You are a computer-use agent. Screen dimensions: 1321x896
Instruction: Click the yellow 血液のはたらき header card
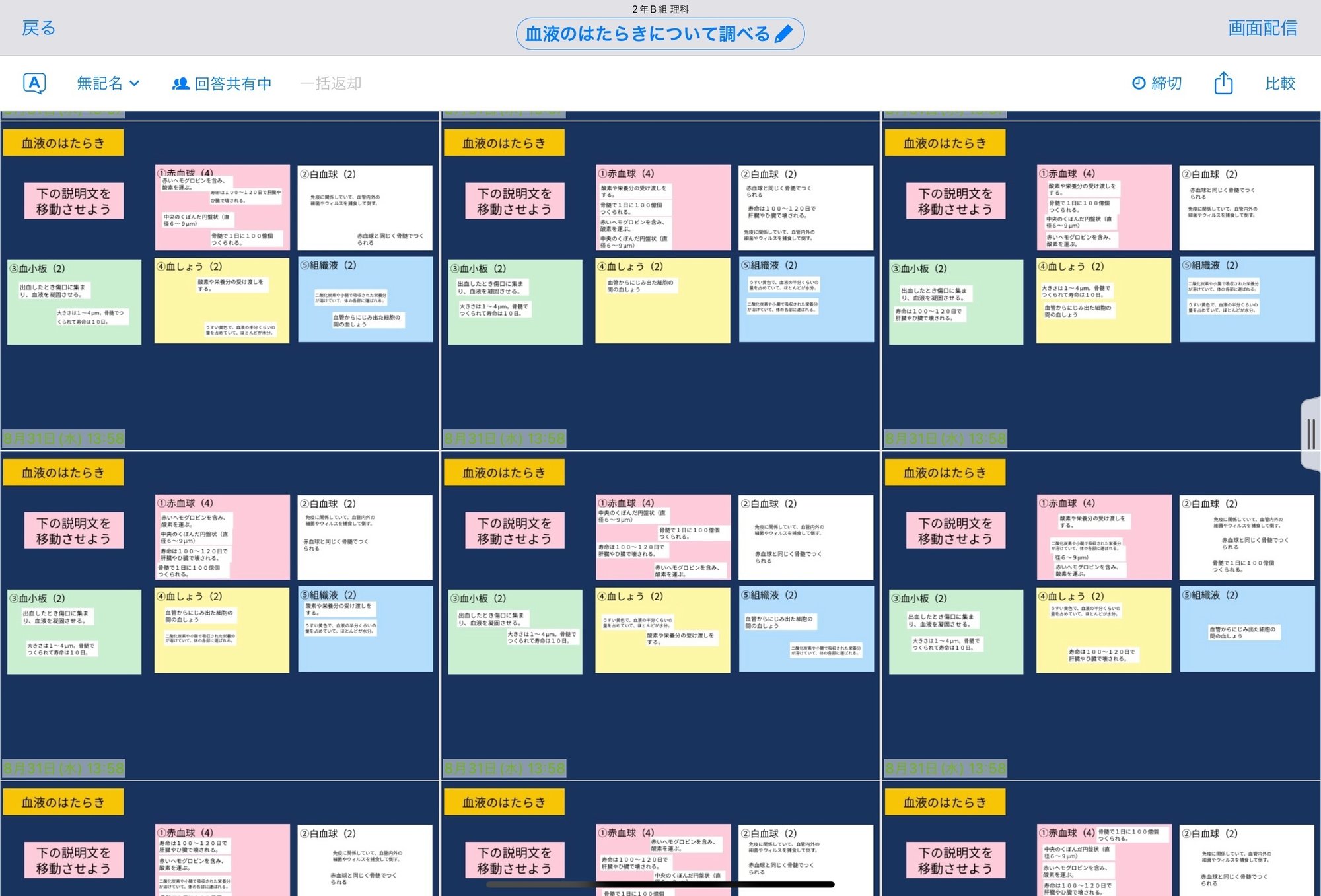(x=63, y=142)
